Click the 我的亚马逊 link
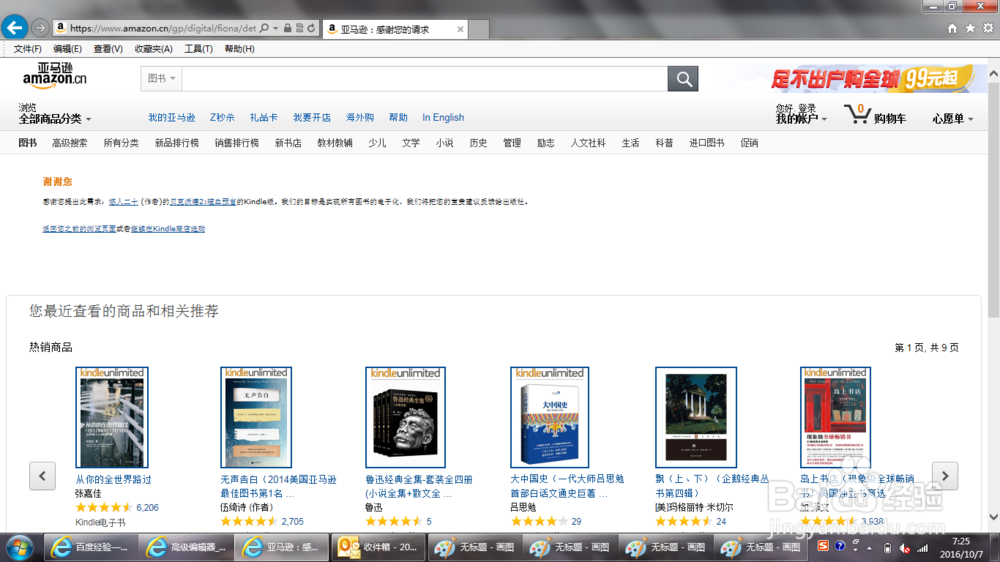 click(172, 117)
